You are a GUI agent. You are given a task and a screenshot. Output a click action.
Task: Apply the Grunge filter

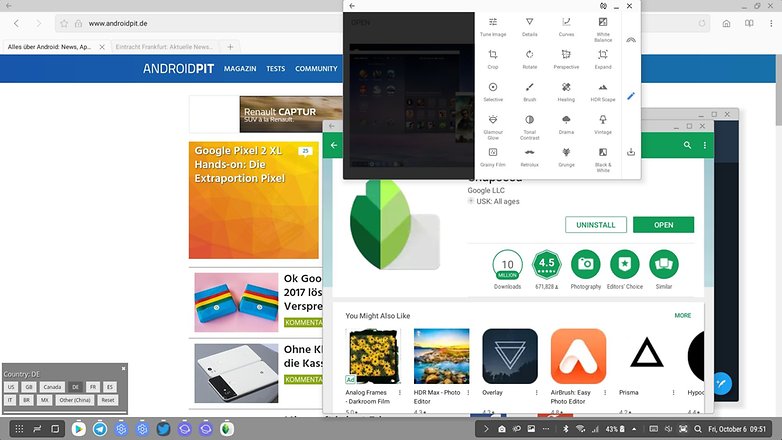(566, 157)
